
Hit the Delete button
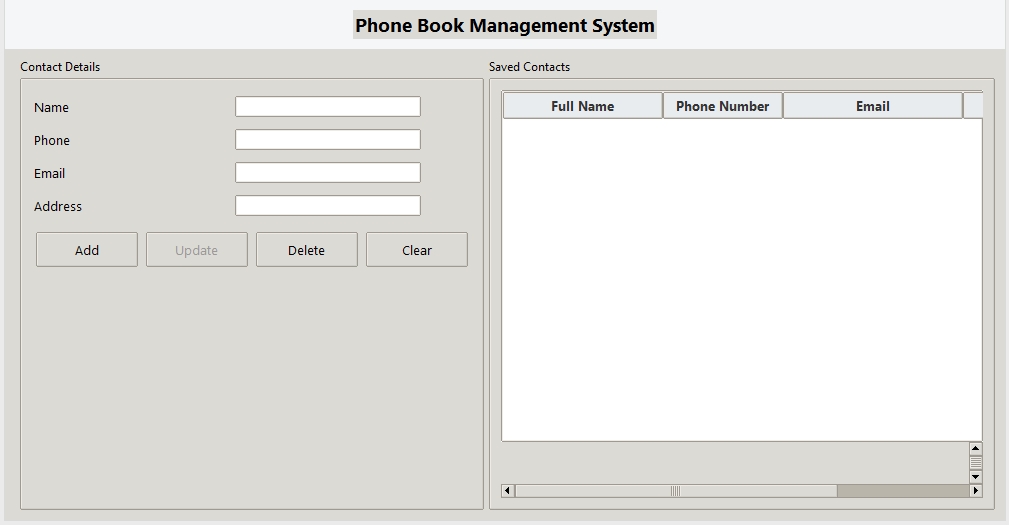point(306,250)
